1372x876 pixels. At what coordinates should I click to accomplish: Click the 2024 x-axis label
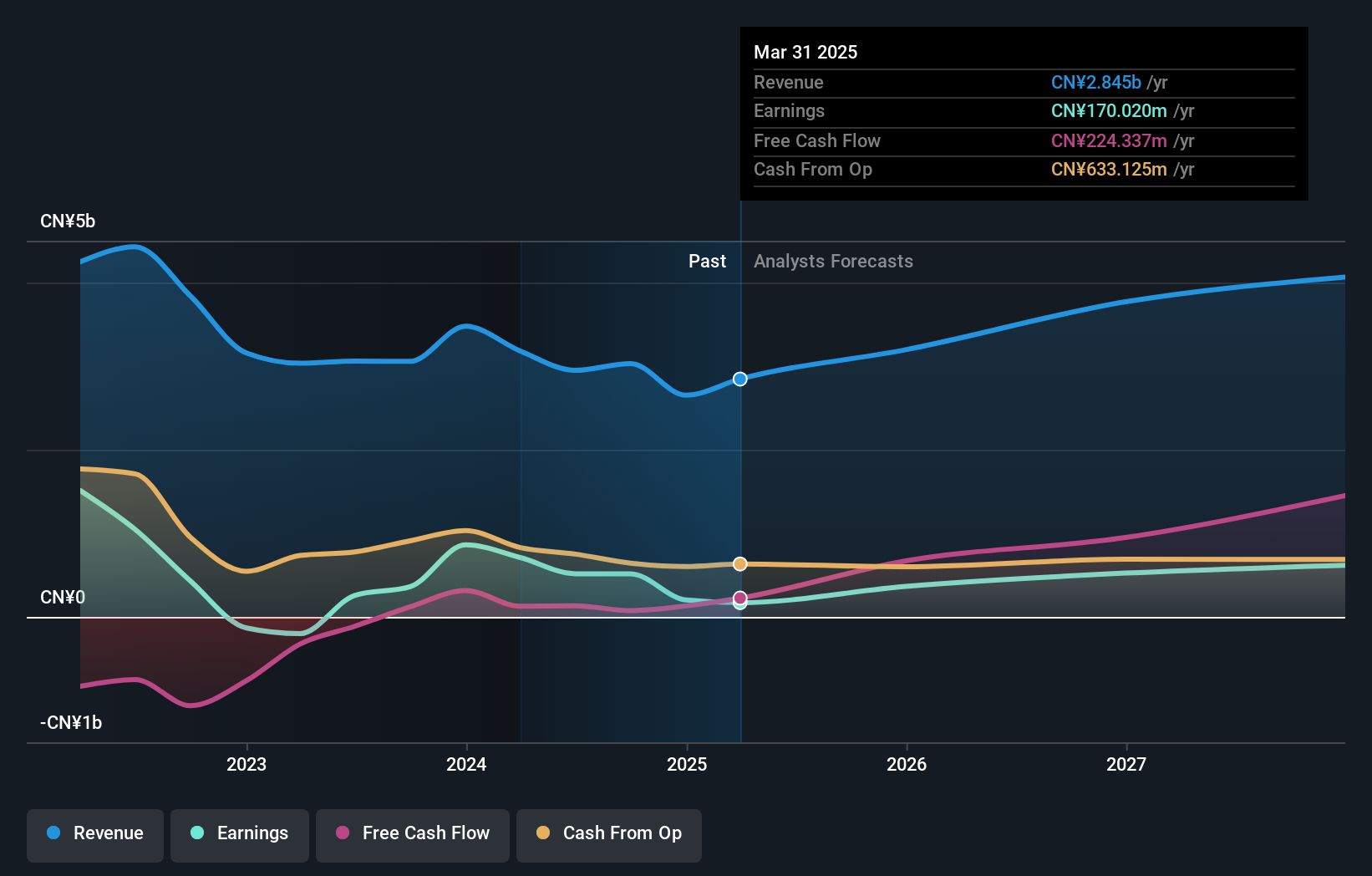(466, 764)
